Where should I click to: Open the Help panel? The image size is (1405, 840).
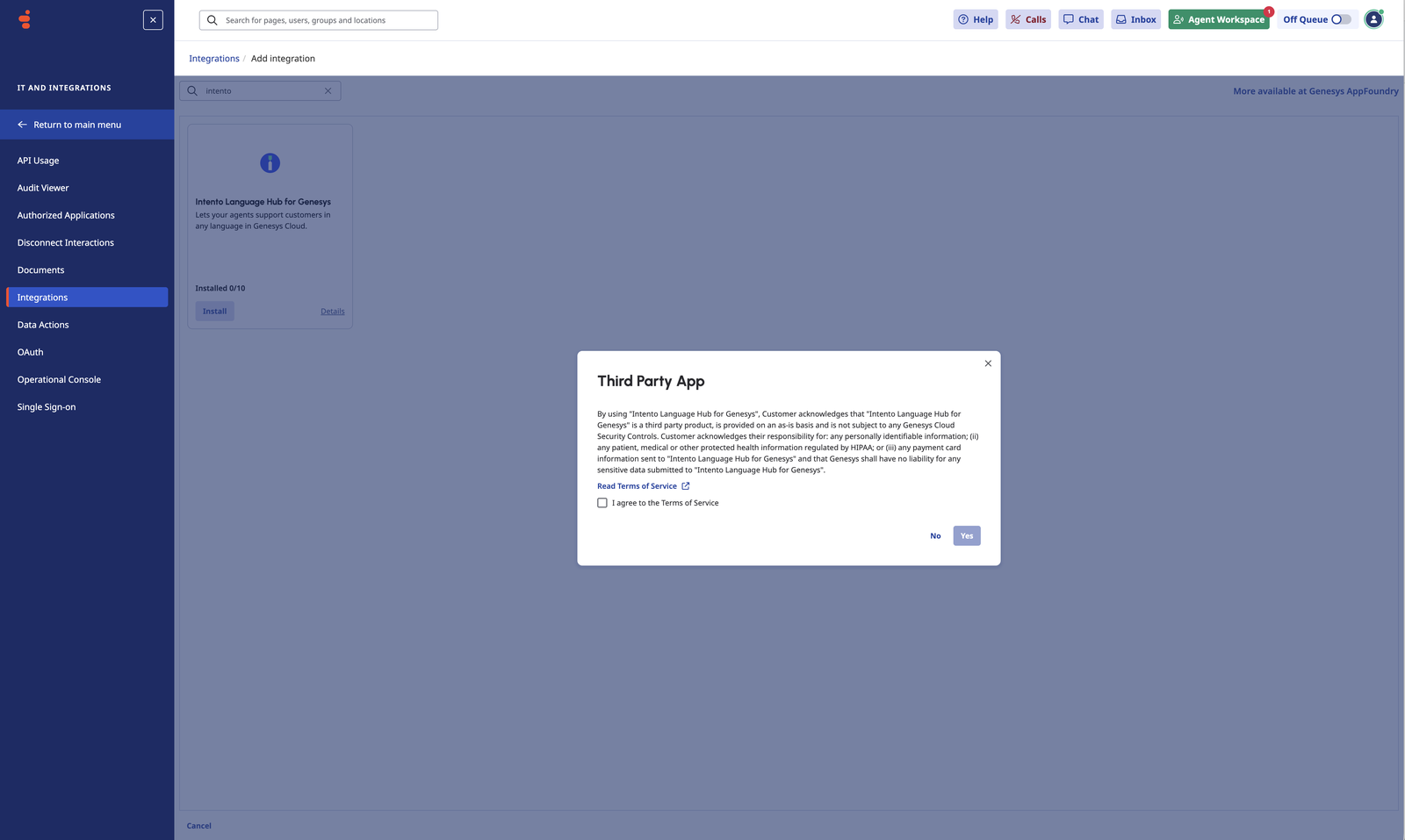[976, 19]
